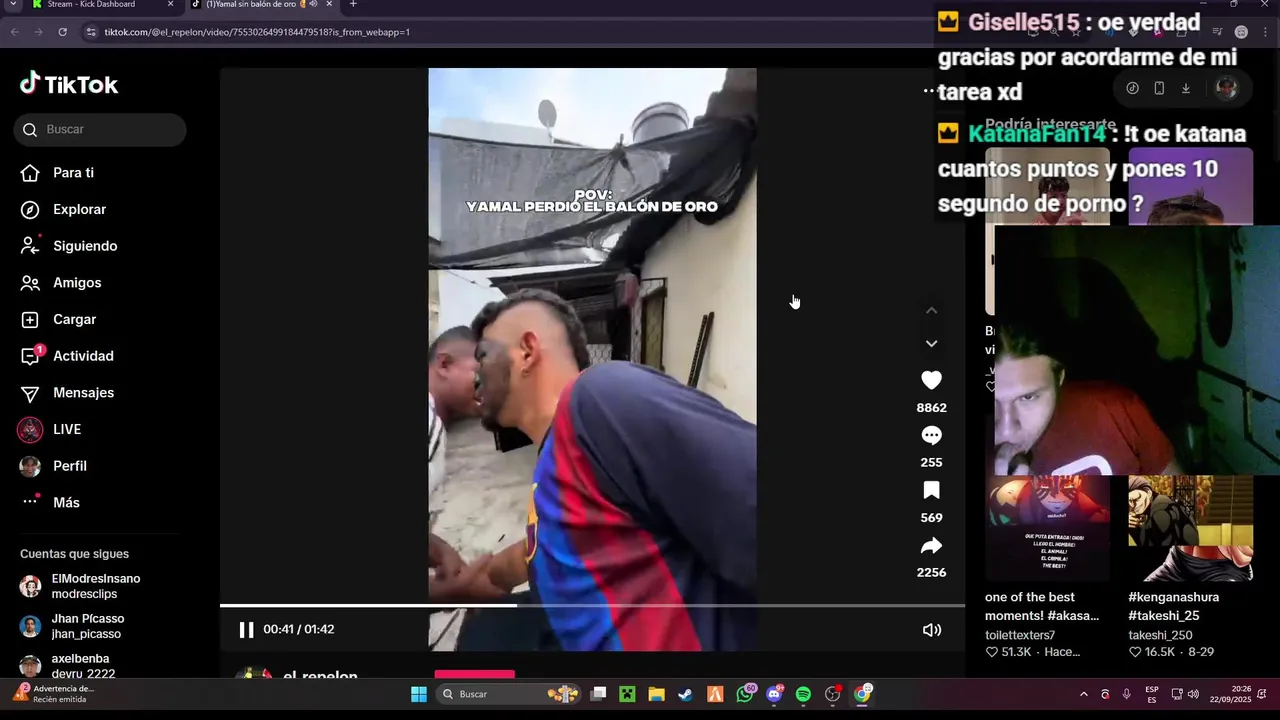
Task: Click the tiktok.com address bar URL
Action: click(x=257, y=32)
